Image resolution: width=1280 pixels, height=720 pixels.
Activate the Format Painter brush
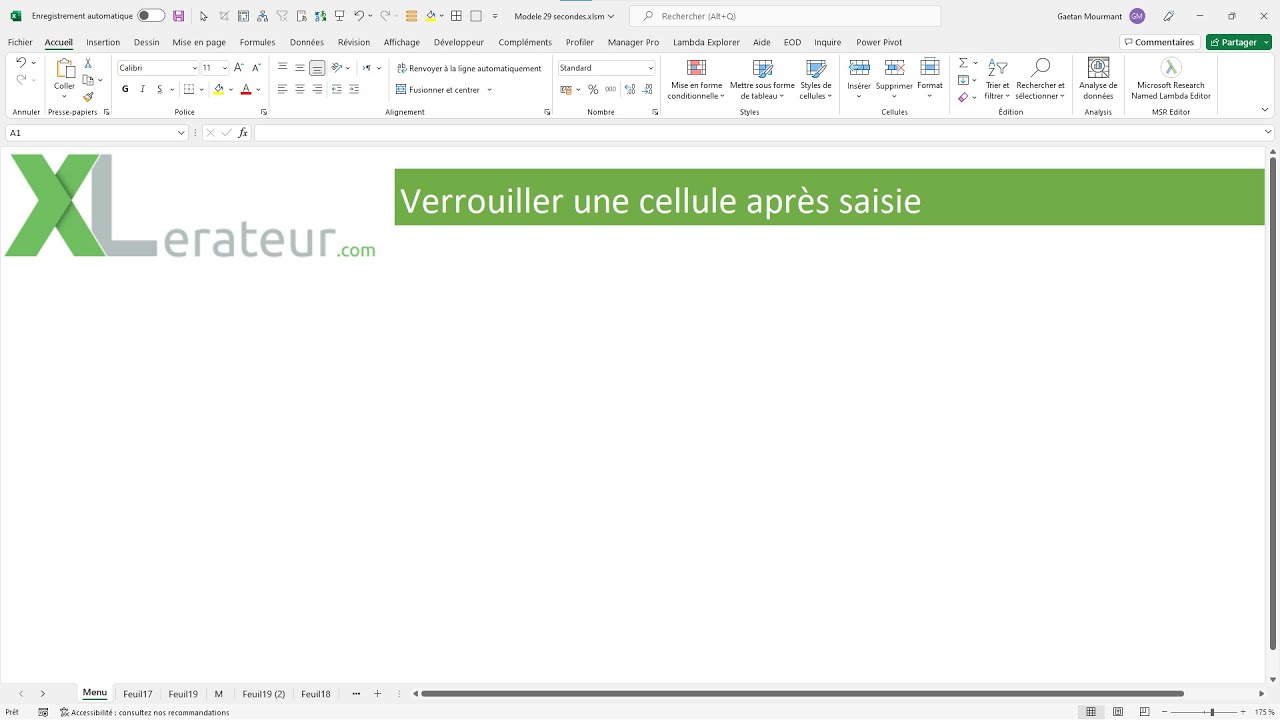pos(88,97)
